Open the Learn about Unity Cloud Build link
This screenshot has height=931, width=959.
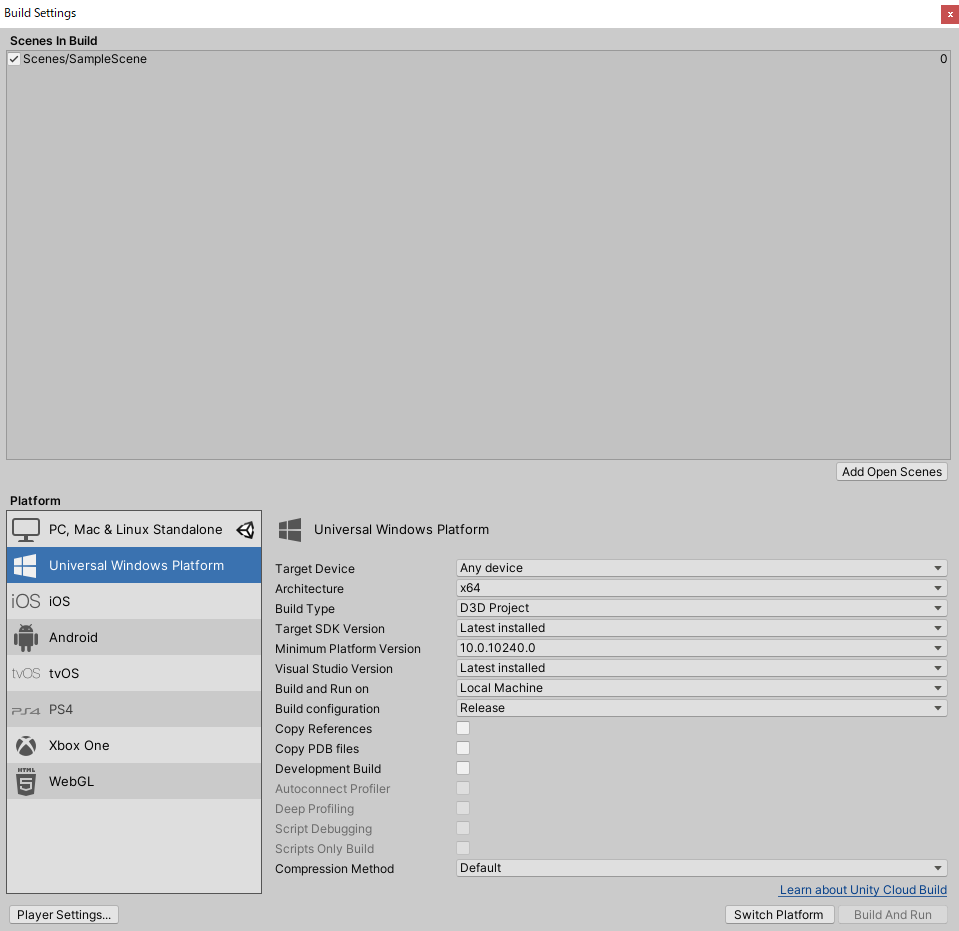point(863,890)
